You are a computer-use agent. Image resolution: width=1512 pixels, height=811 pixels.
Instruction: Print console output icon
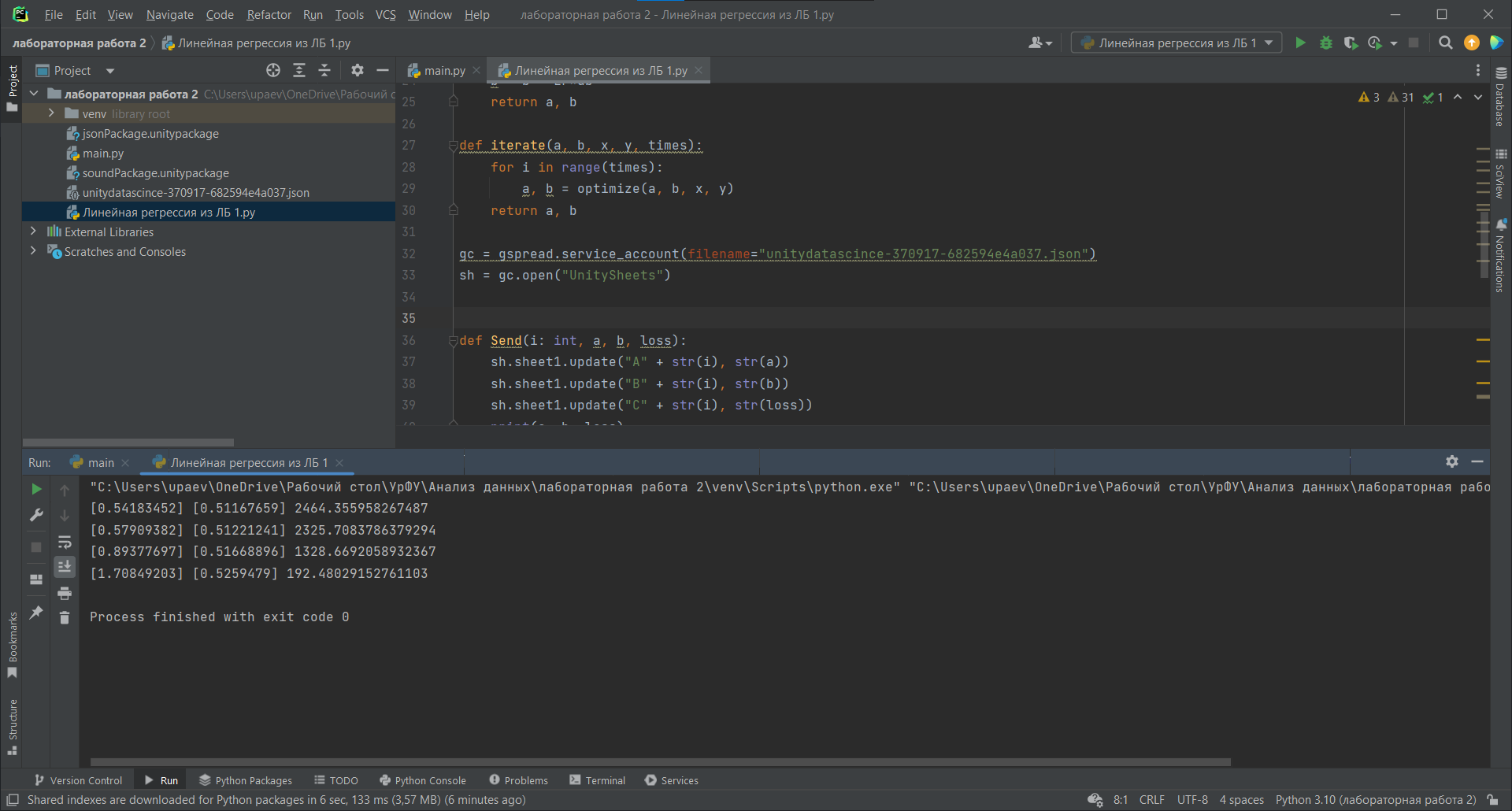[x=65, y=593]
